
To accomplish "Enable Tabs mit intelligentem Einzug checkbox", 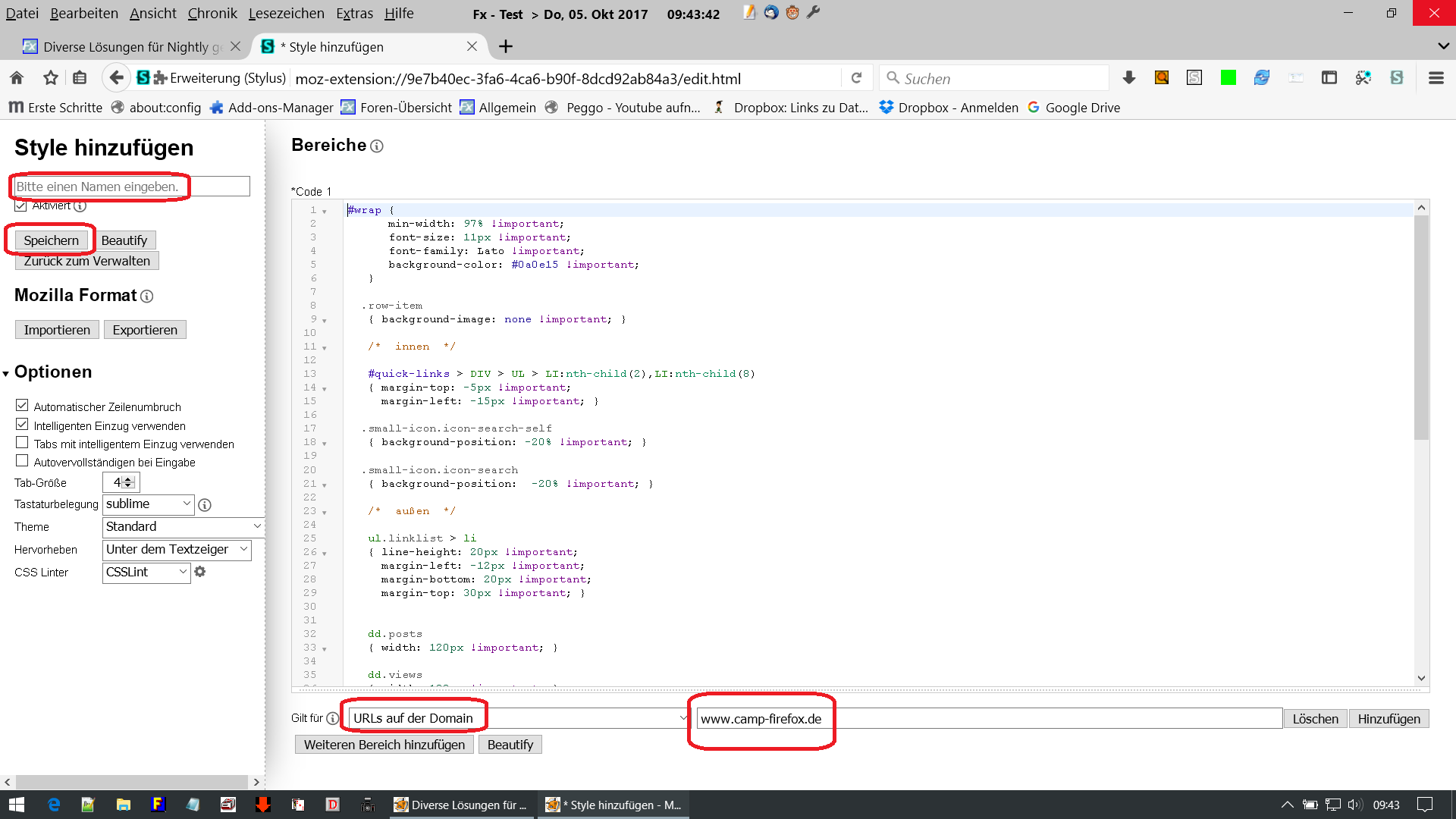I will (x=22, y=443).
